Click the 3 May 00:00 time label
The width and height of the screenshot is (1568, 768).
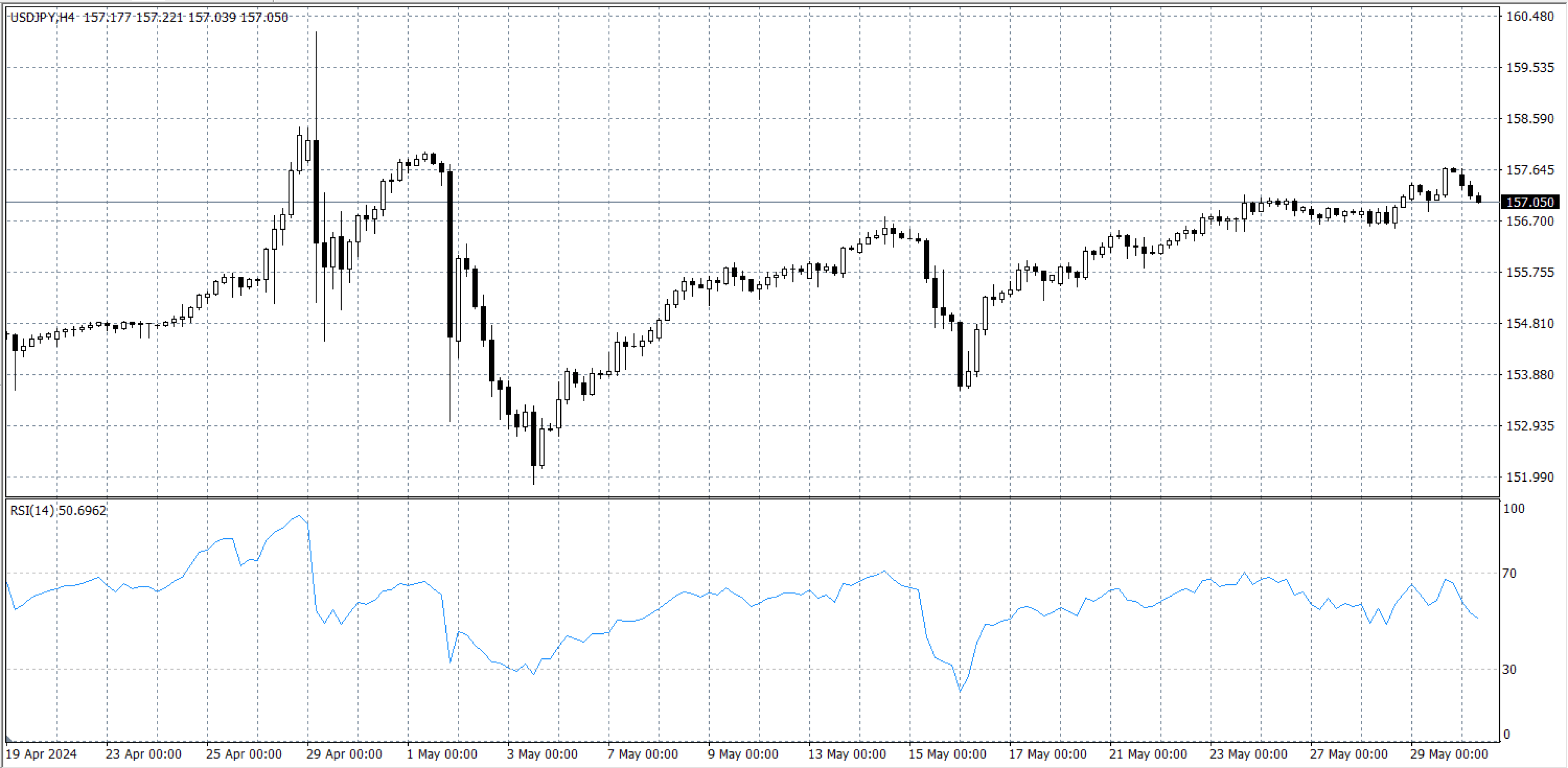coord(542,754)
